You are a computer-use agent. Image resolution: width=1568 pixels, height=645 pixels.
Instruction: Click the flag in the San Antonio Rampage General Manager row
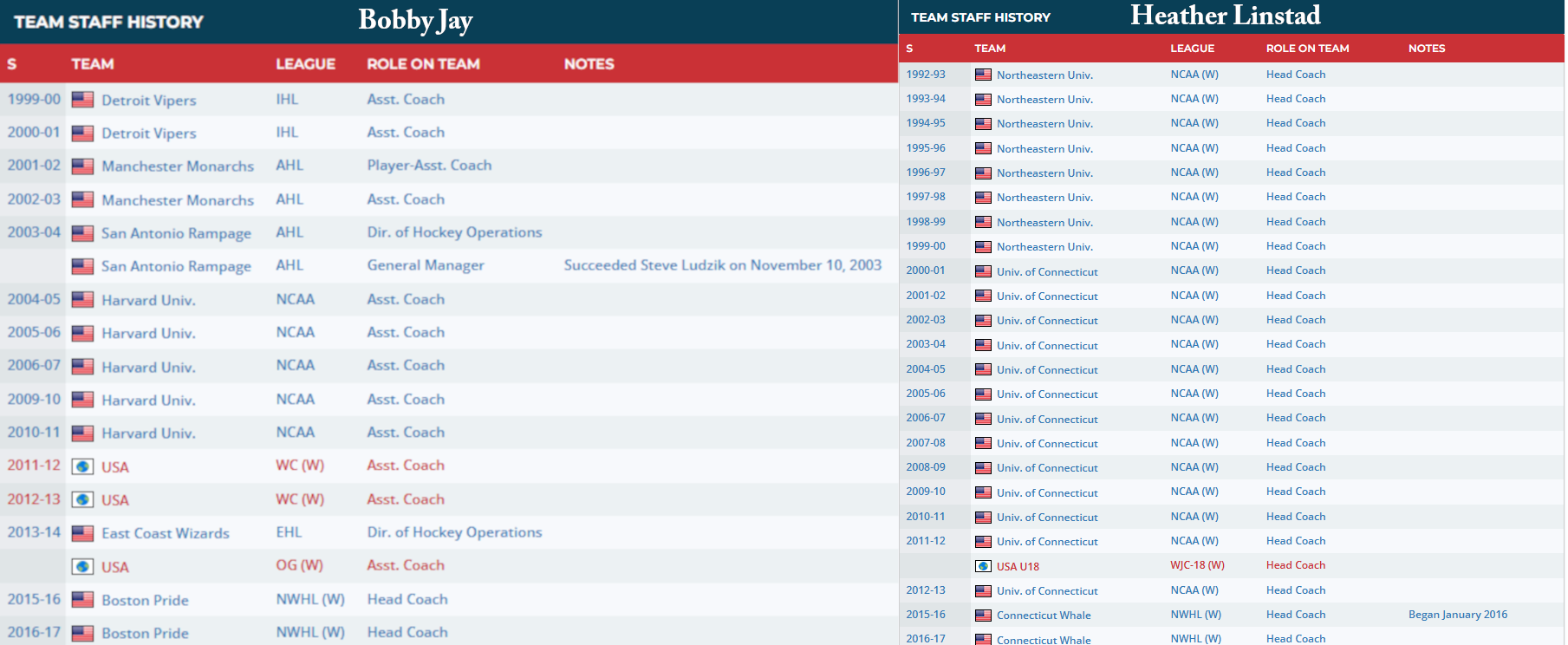(x=82, y=266)
